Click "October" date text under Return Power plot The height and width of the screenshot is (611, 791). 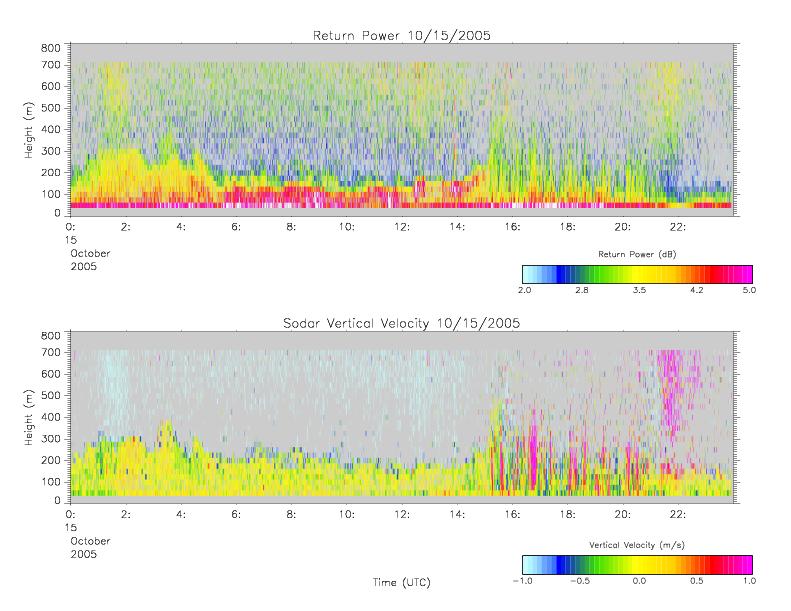point(90,253)
